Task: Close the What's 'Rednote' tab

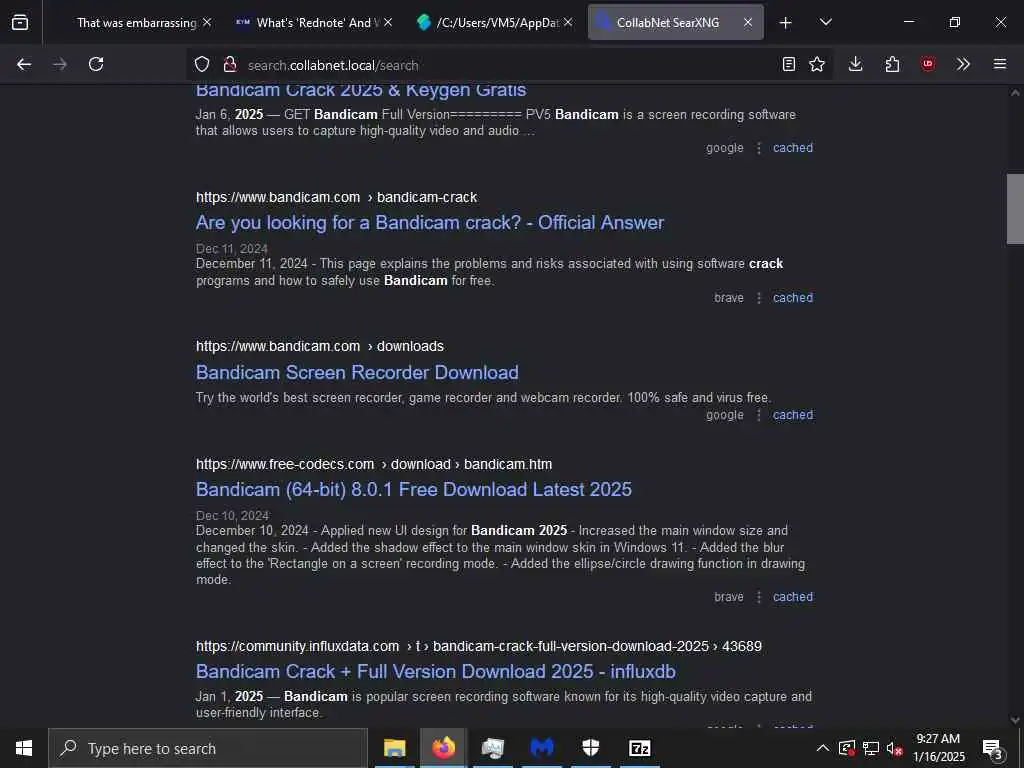Action: pos(388,22)
